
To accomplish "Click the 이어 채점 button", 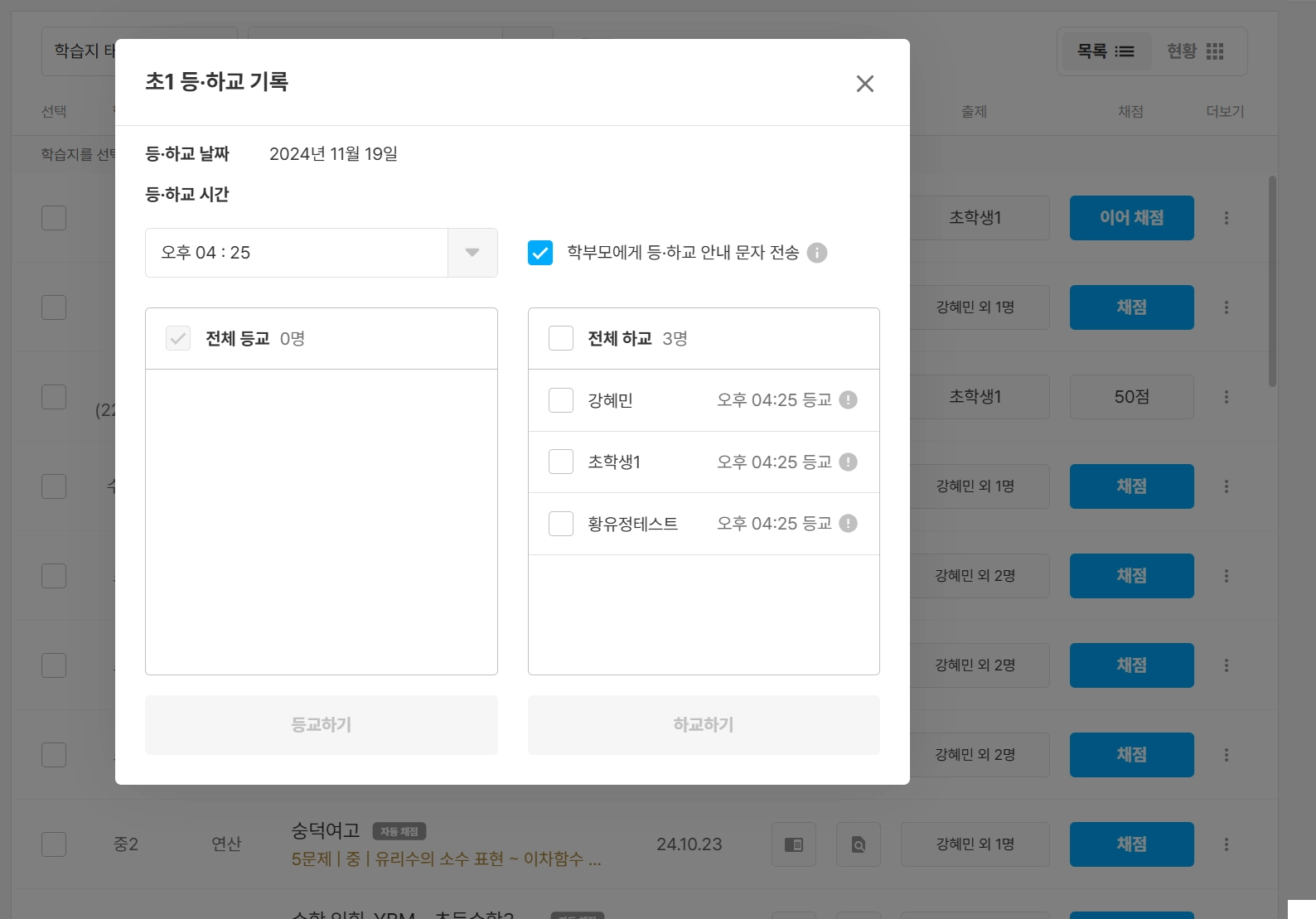I will coord(1132,218).
